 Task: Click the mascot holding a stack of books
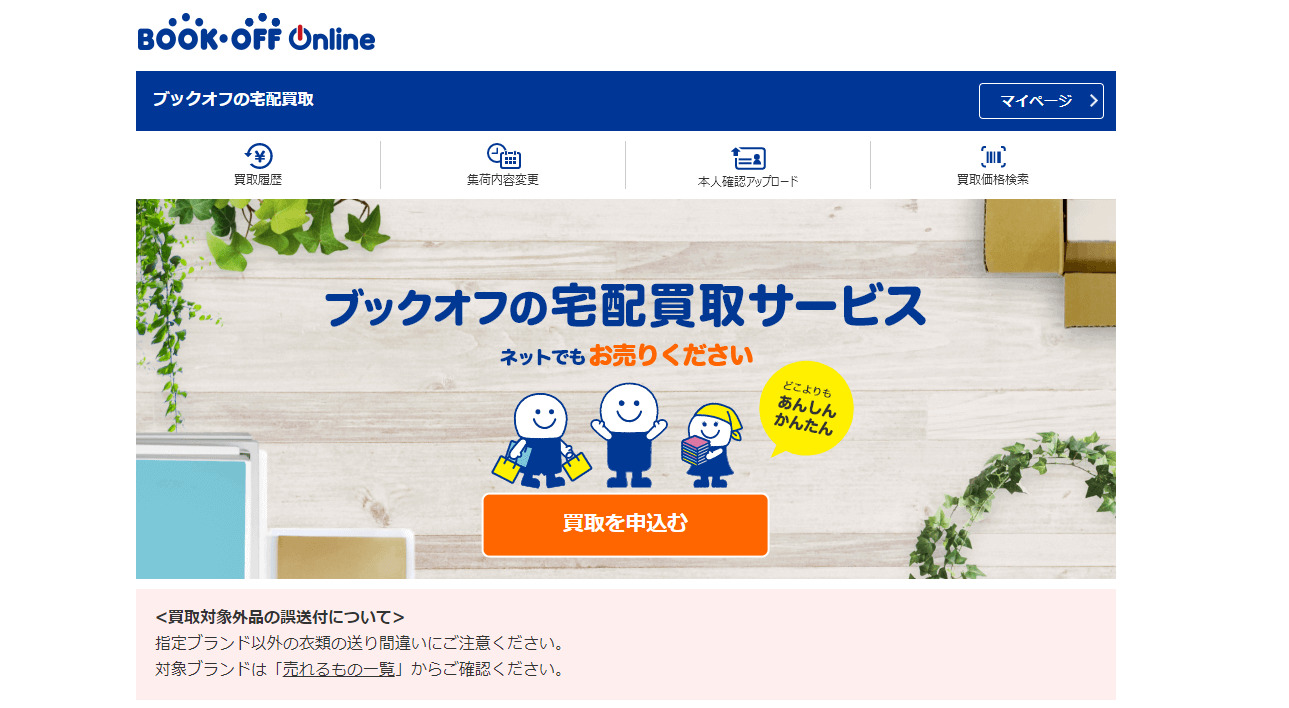coord(710,446)
